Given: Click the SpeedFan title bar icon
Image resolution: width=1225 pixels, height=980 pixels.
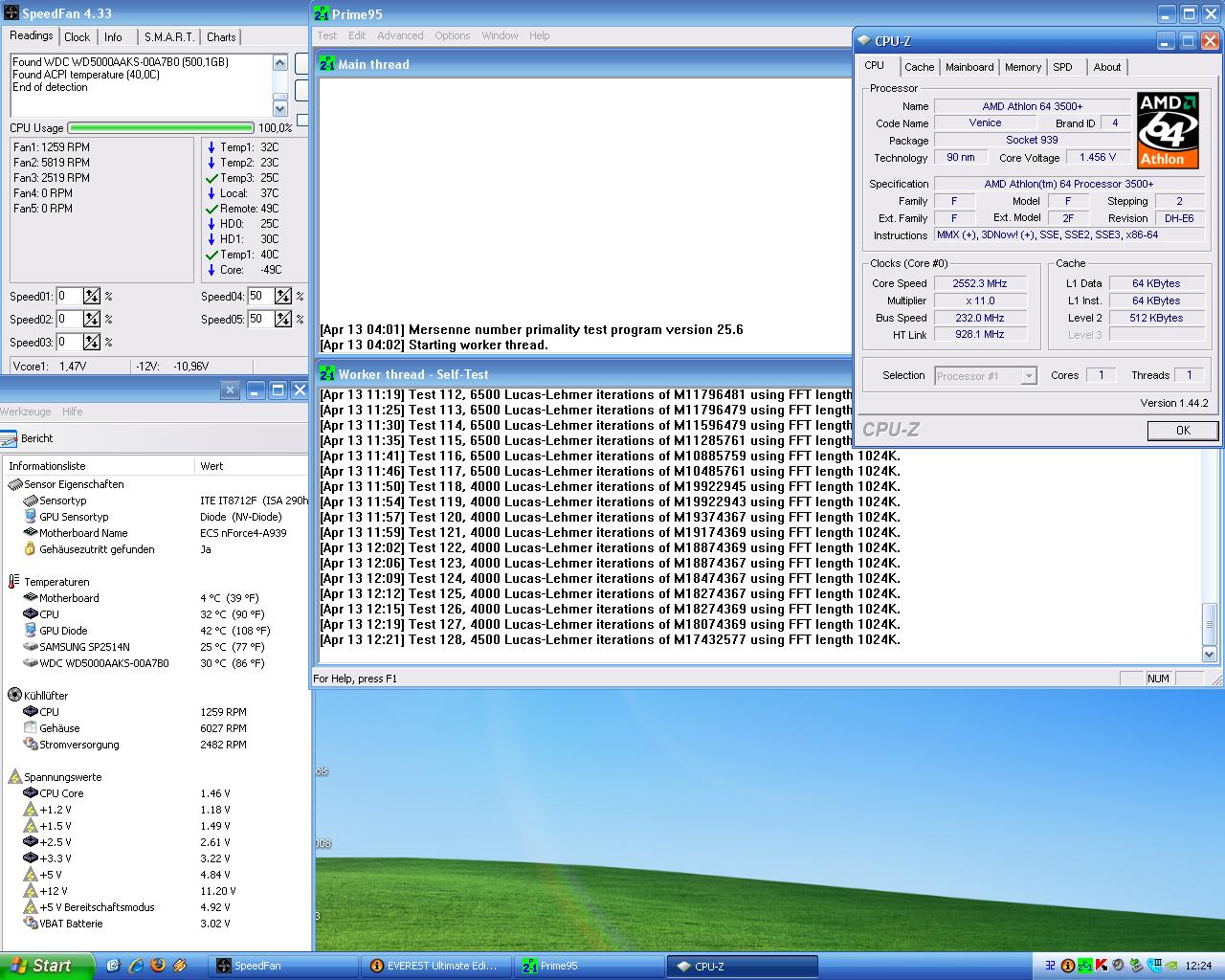Looking at the screenshot, I should (x=11, y=13).
